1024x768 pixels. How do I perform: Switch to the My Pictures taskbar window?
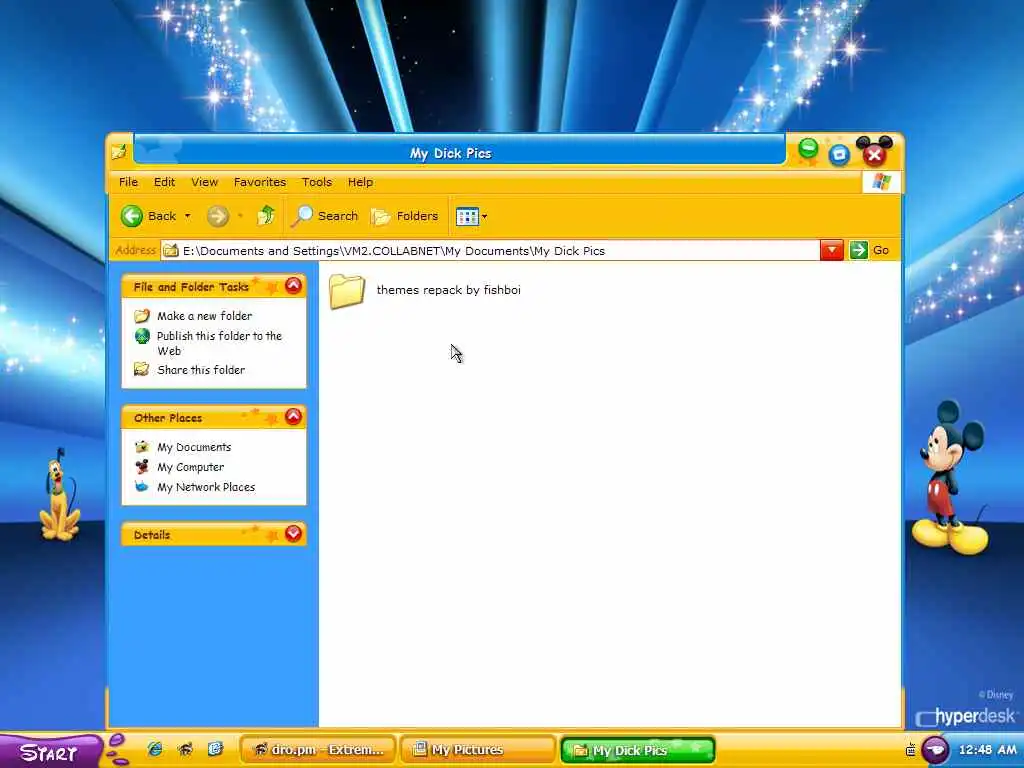477,750
